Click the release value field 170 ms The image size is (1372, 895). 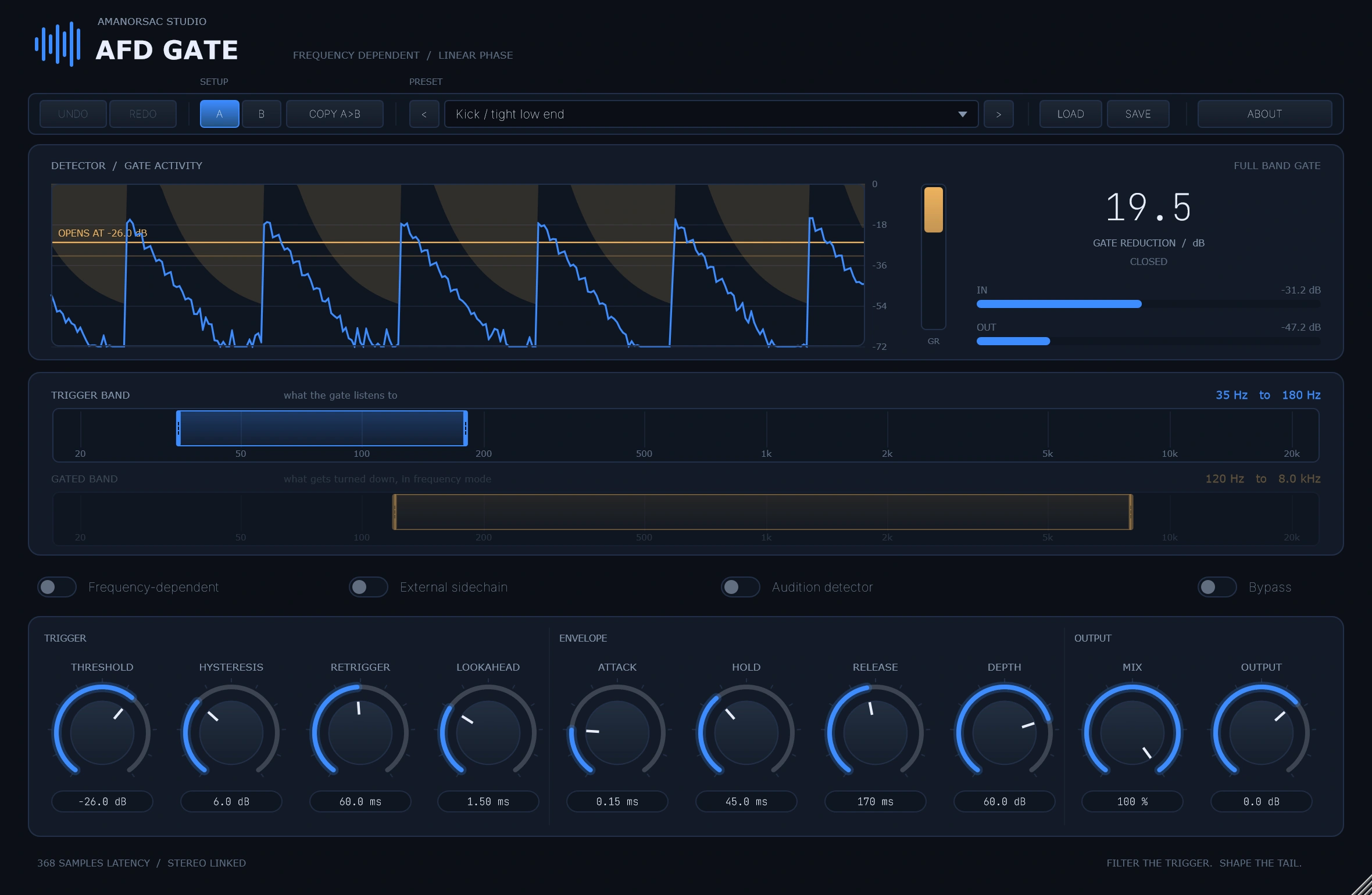(876, 801)
